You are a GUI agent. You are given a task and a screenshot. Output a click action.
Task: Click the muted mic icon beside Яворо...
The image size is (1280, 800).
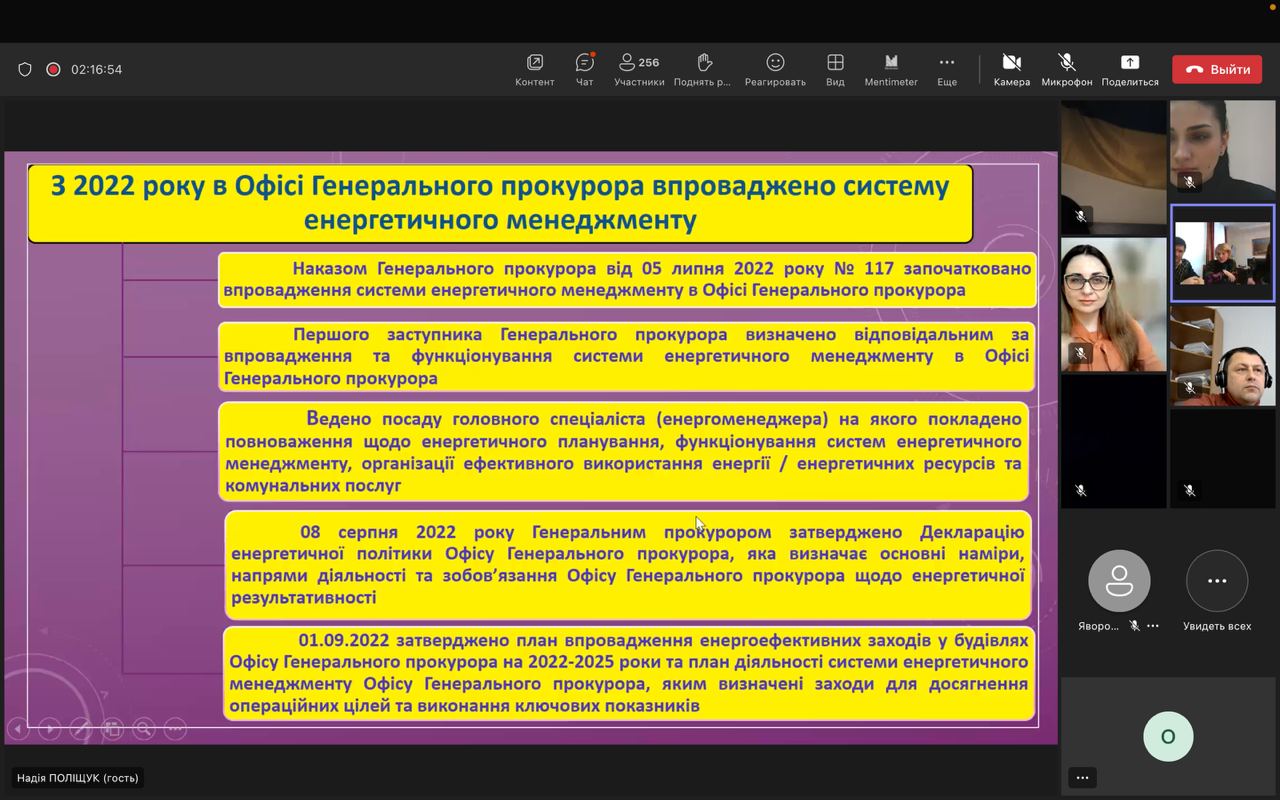(x=1134, y=626)
